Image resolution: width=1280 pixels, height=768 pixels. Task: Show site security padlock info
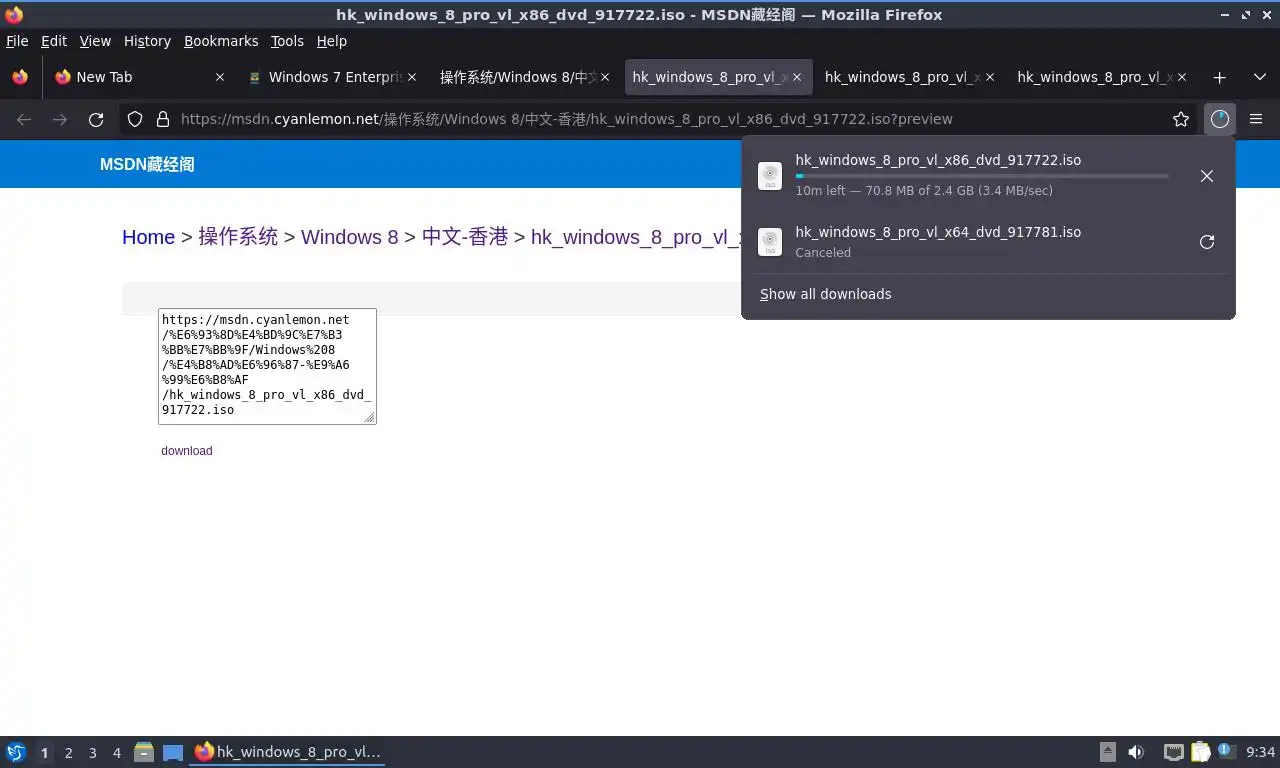[163, 119]
